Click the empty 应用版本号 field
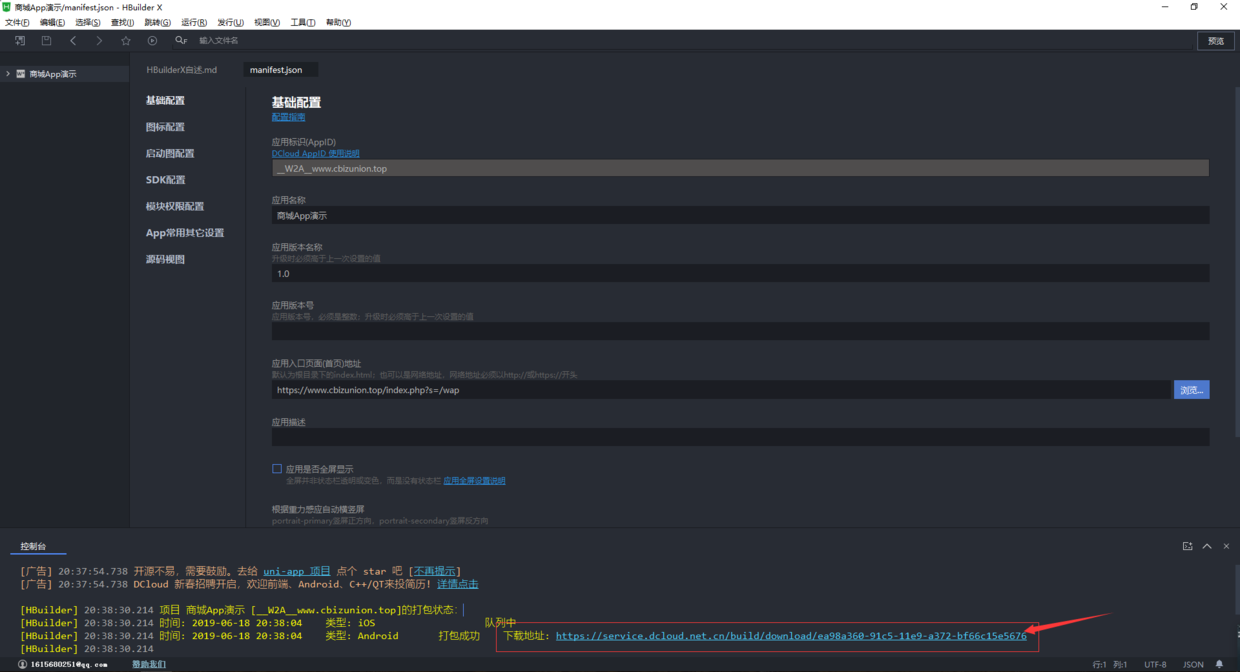The height and width of the screenshot is (672, 1240). (x=740, y=331)
